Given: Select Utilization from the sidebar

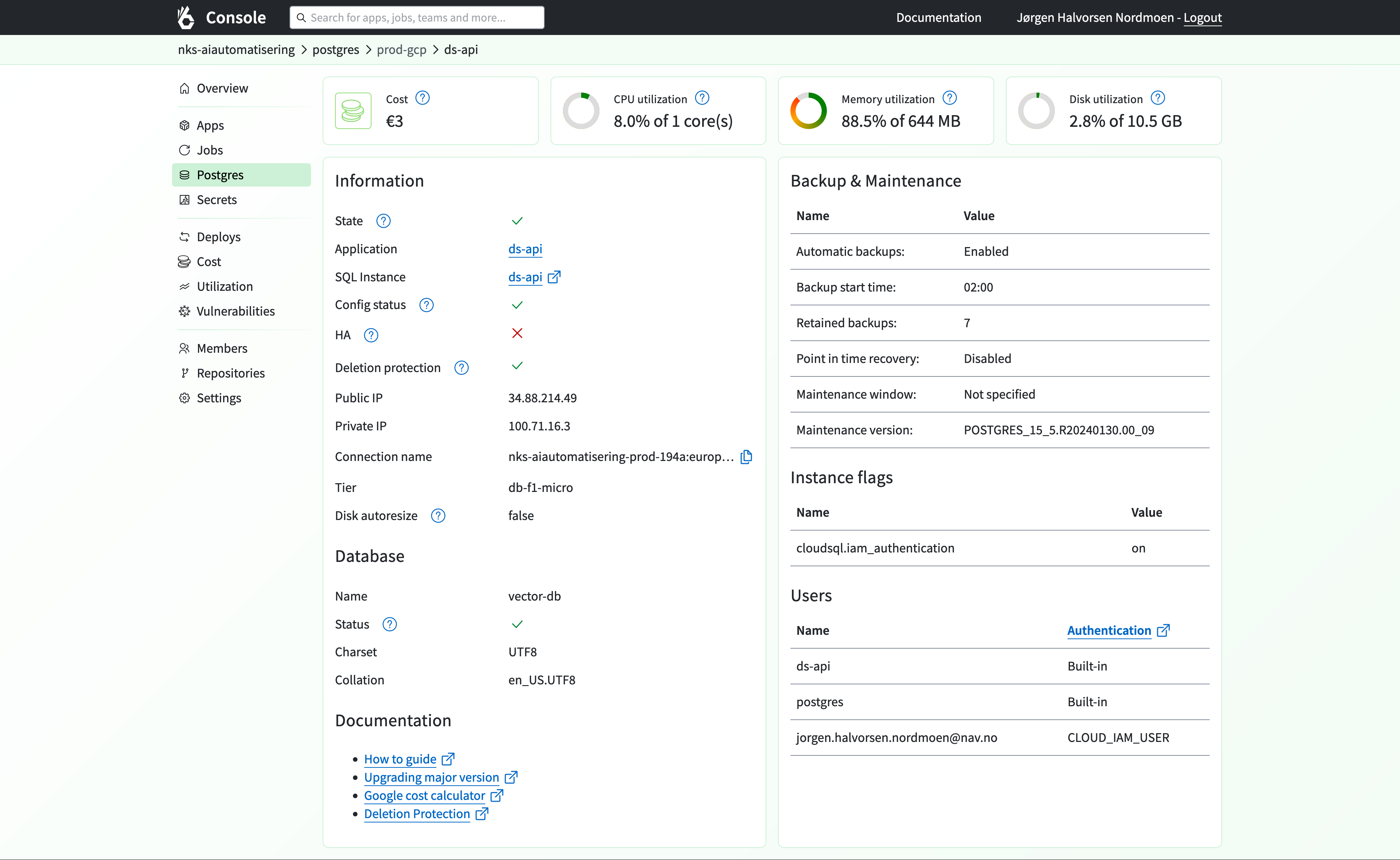Looking at the screenshot, I should click(x=224, y=286).
